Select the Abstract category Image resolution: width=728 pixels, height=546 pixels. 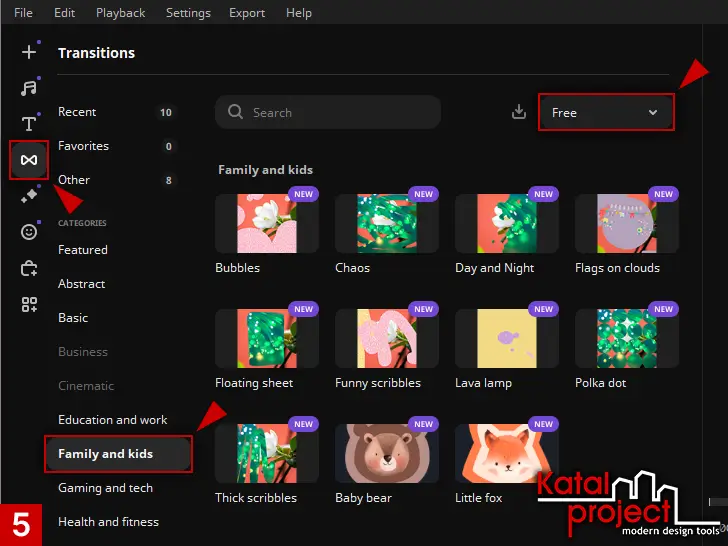[81, 284]
